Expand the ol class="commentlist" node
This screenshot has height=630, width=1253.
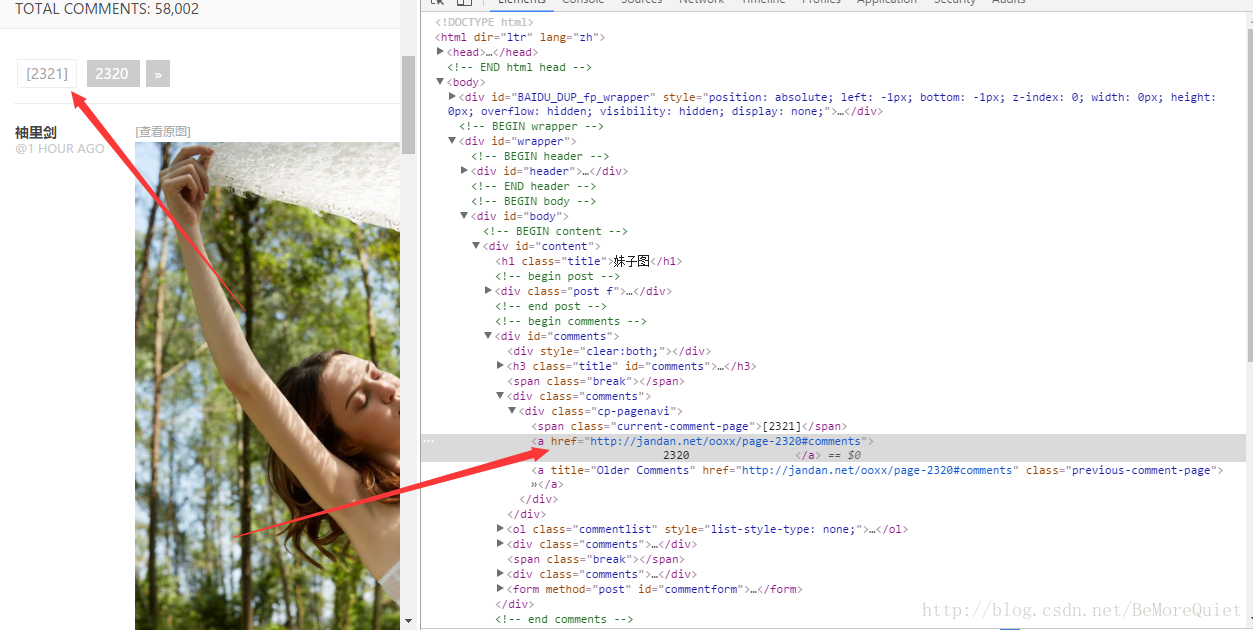pos(500,529)
